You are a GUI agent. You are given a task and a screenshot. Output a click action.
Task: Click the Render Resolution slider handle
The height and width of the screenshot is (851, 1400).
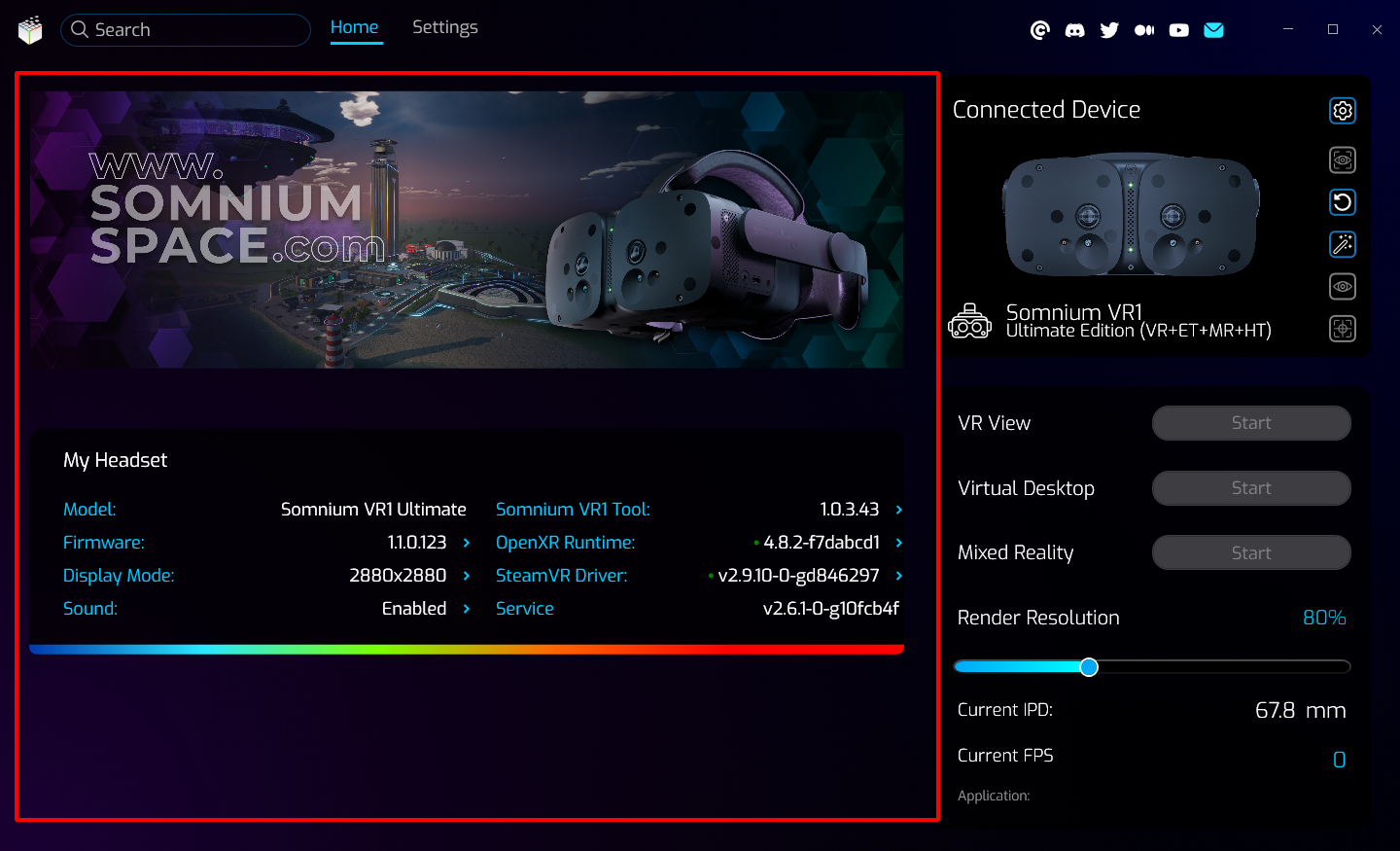tap(1089, 666)
